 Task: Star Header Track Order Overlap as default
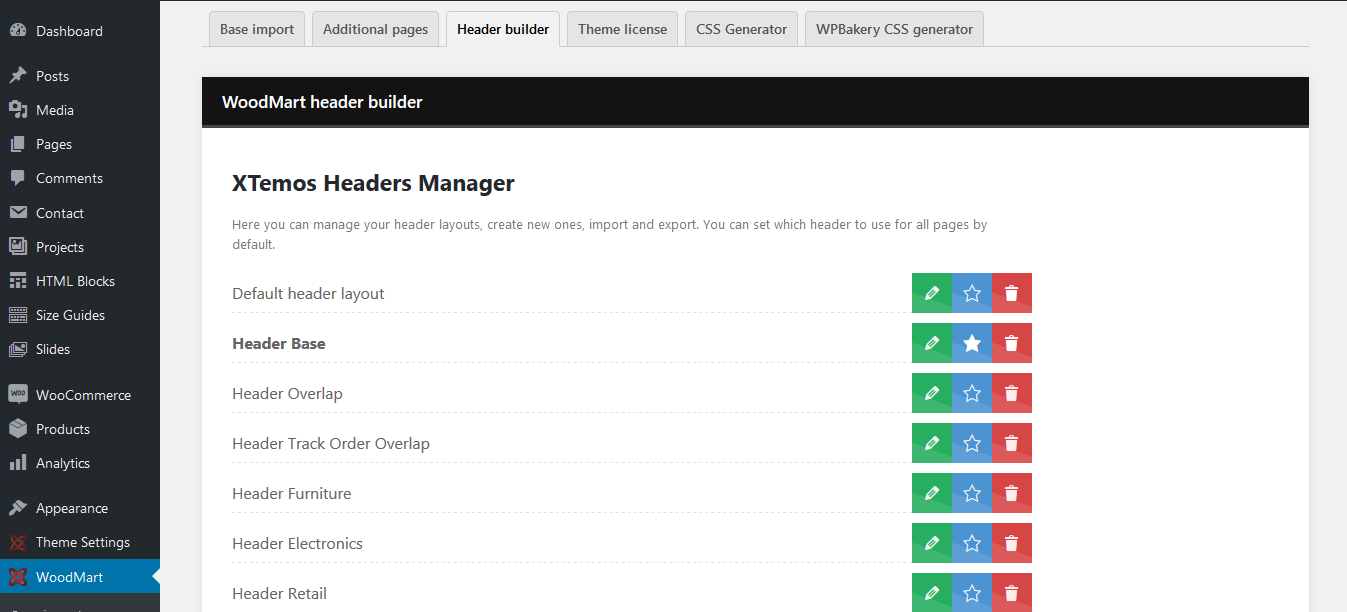click(x=972, y=443)
